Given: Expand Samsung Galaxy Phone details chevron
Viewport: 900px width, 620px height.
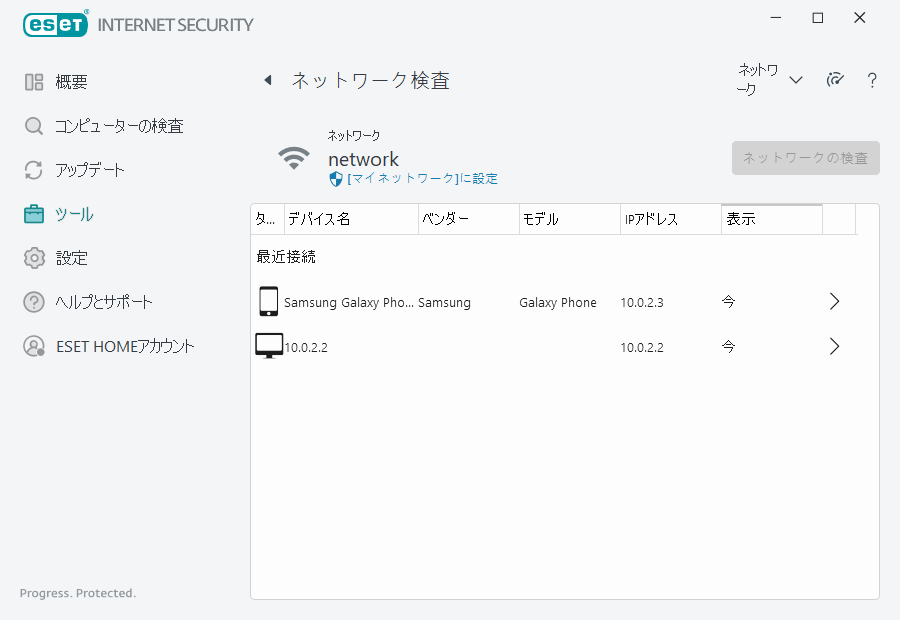Looking at the screenshot, I should point(835,302).
